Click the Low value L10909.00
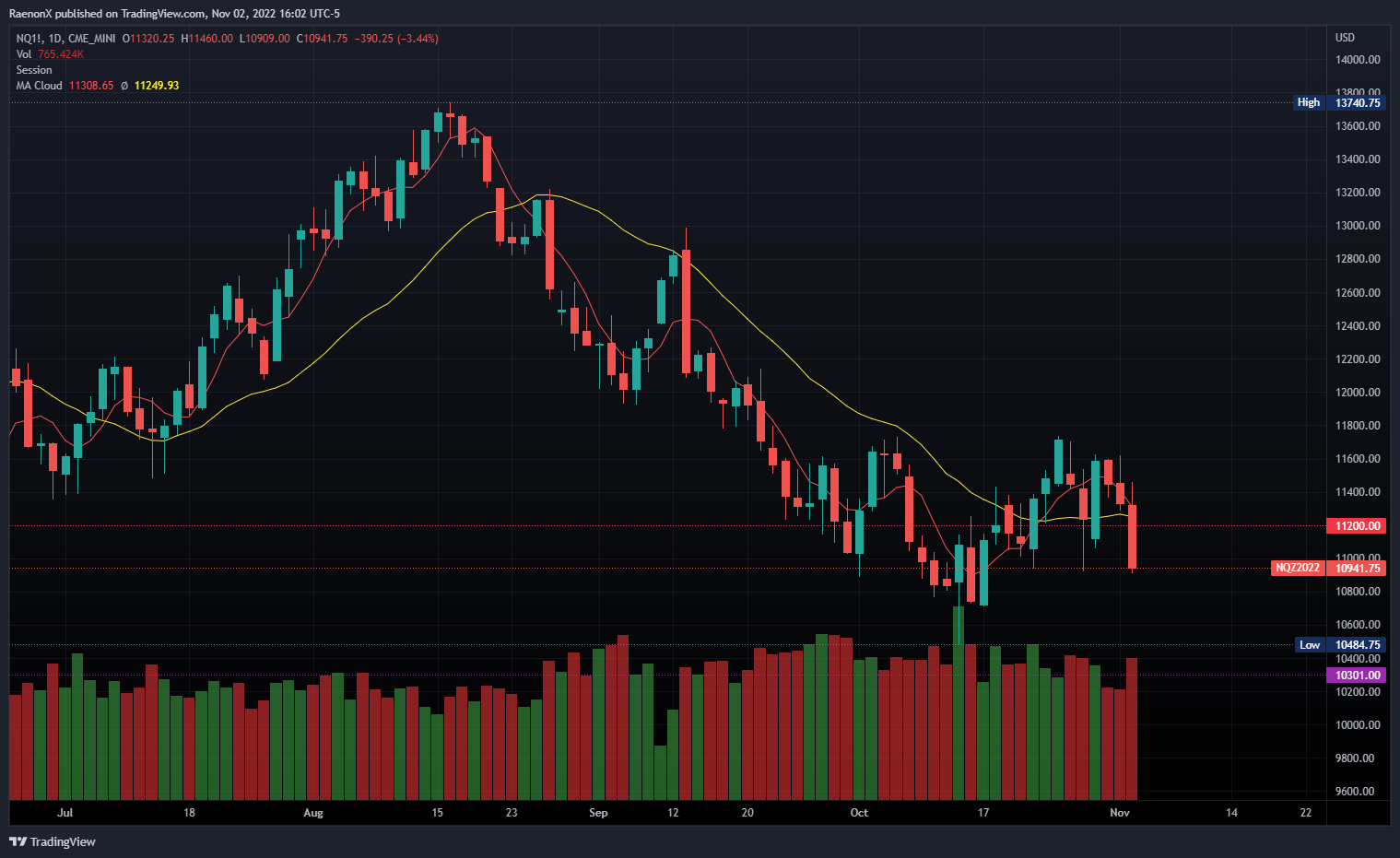 [265, 39]
